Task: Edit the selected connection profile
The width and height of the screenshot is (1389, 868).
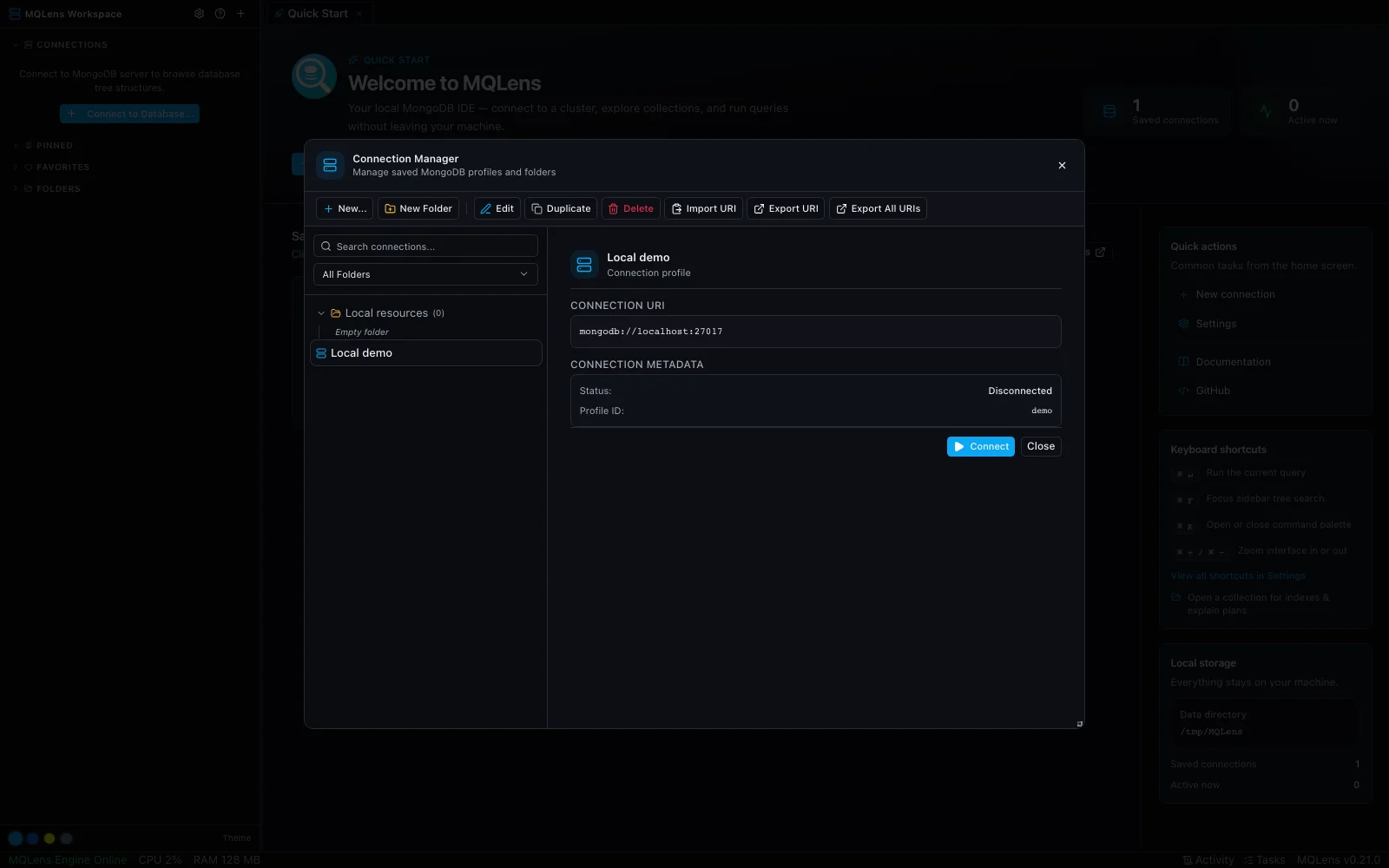Action: pyautogui.click(x=497, y=208)
